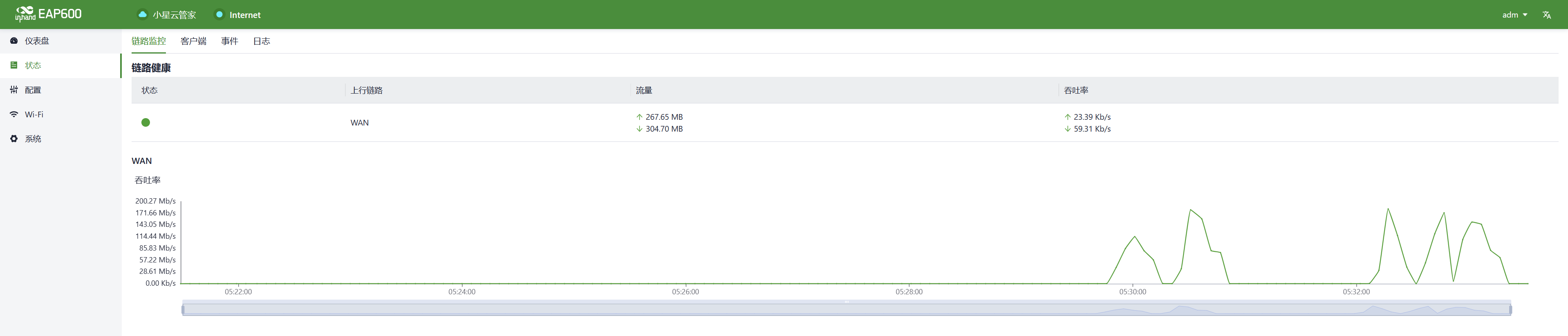The height and width of the screenshot is (336, 1568).
Task: Click the 23.39 Kb/s throughput value
Action: click(1092, 117)
